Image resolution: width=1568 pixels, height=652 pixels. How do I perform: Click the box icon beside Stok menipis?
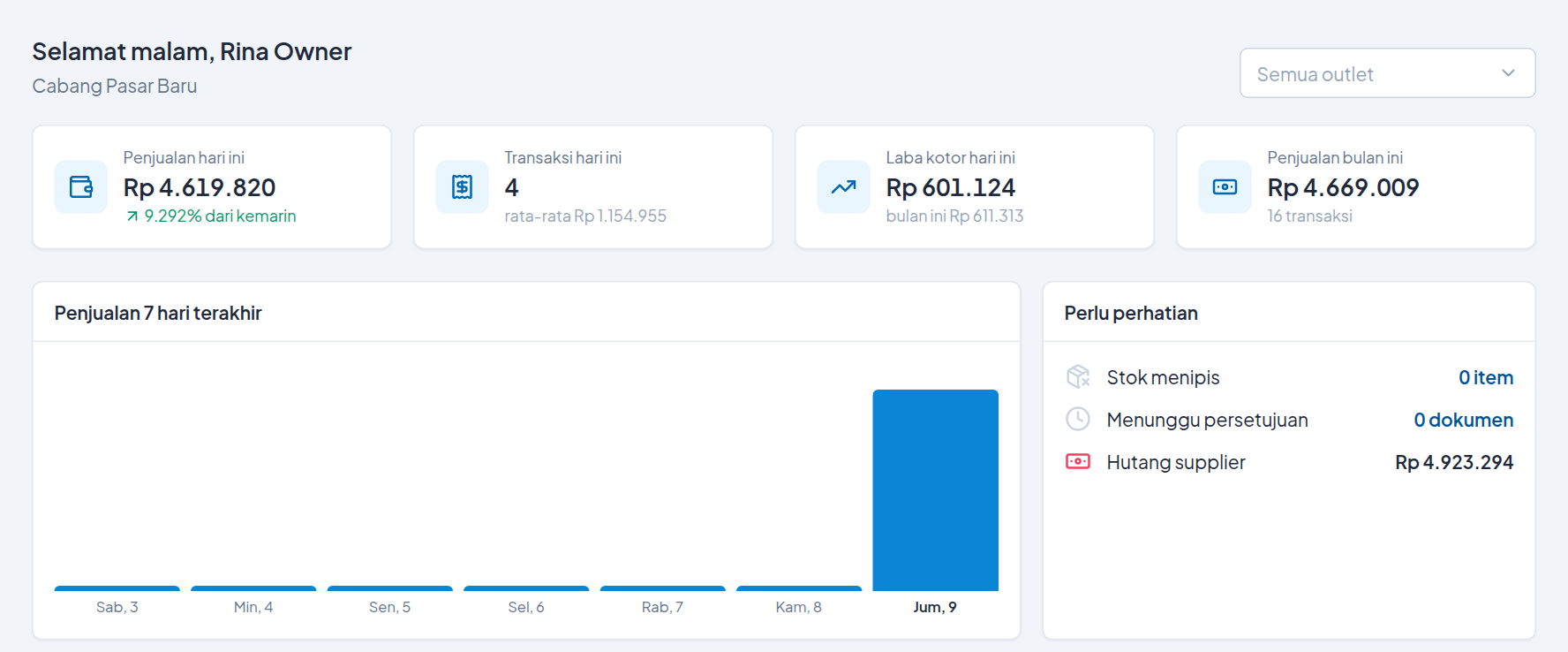(1078, 377)
